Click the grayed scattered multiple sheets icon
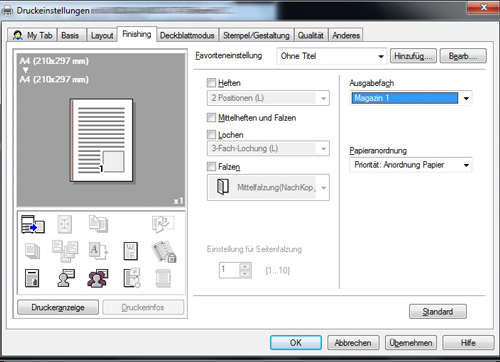Viewport: 500px width, 362px height. pyautogui.click(x=65, y=251)
